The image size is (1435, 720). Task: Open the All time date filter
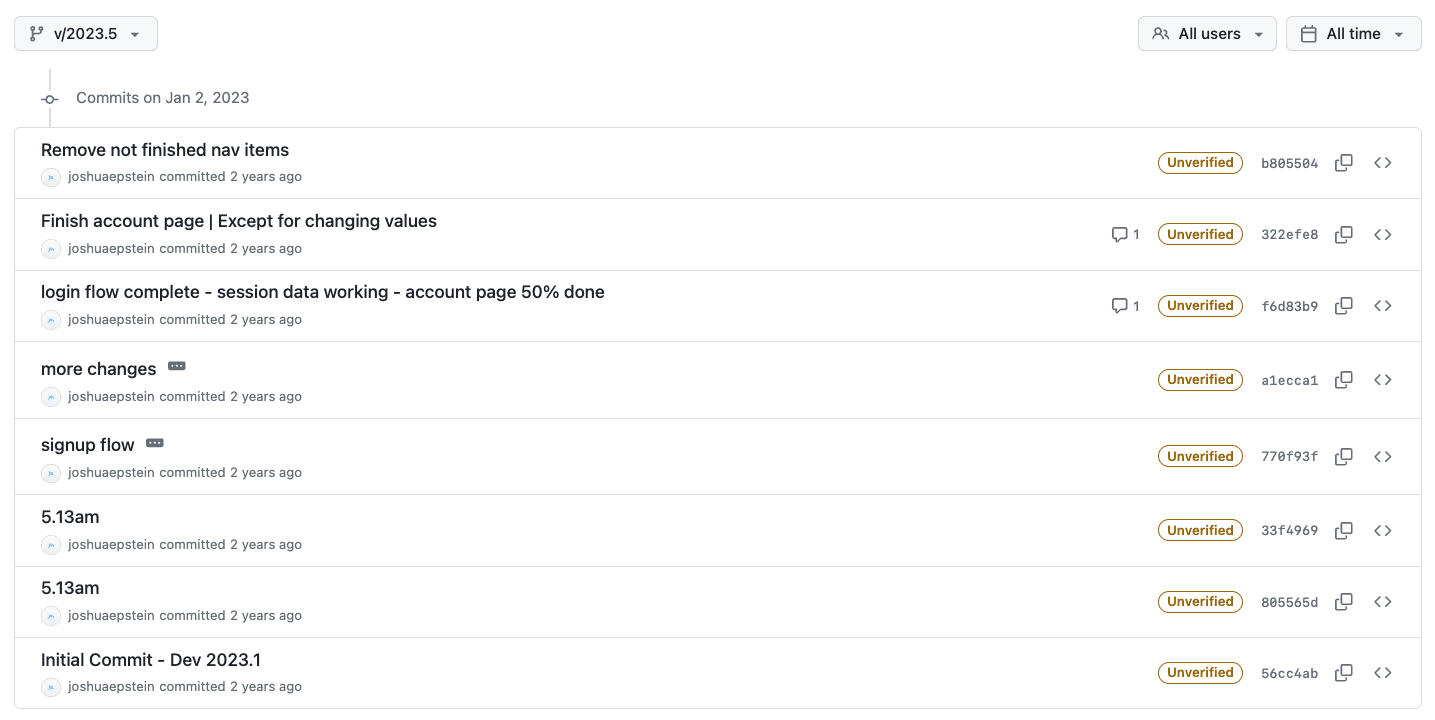pyautogui.click(x=1353, y=33)
